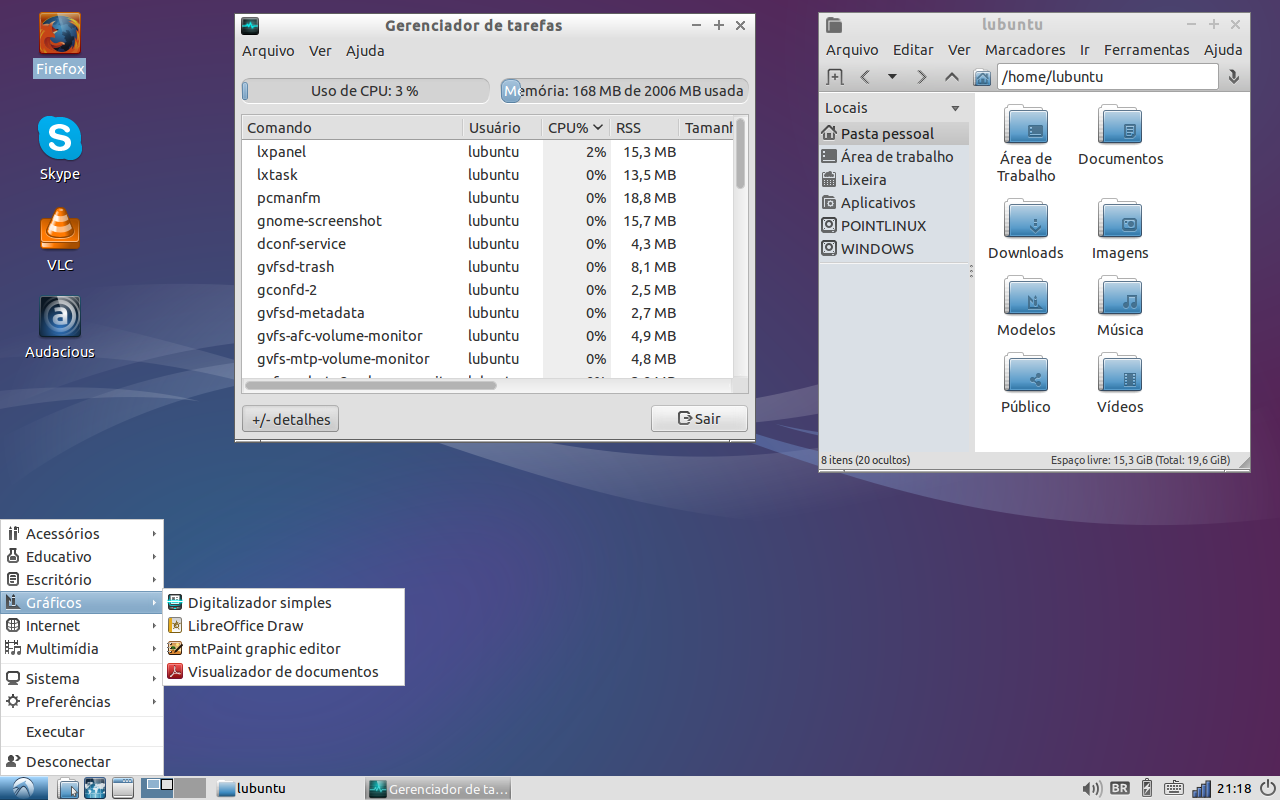
Task: Expand the Acessórios submenu
Action: [82, 534]
